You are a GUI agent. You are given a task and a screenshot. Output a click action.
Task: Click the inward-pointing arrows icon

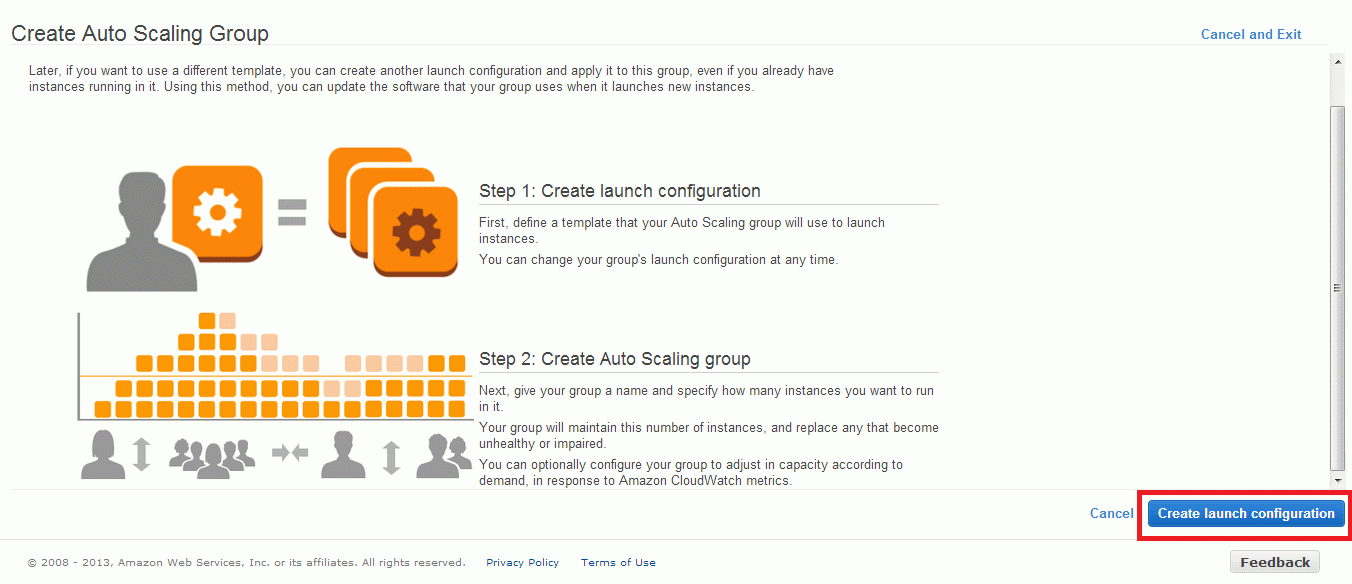pyautogui.click(x=290, y=453)
